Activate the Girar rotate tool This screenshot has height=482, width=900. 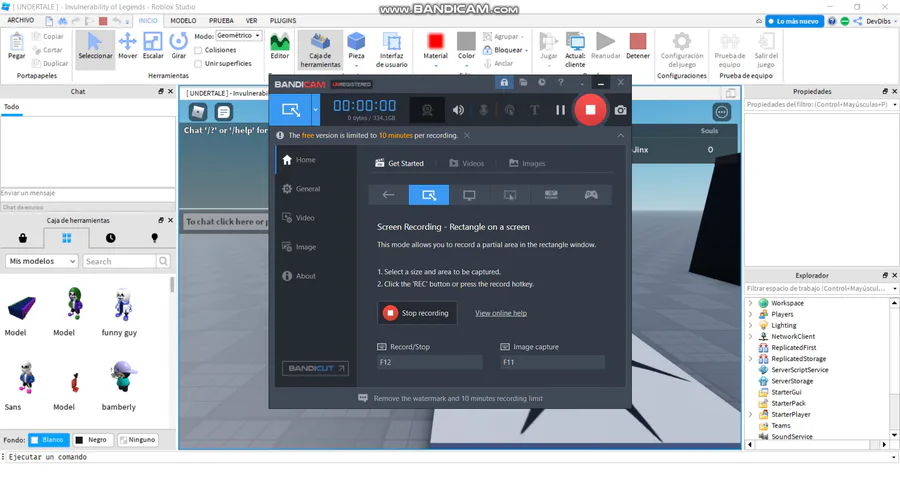(x=179, y=46)
